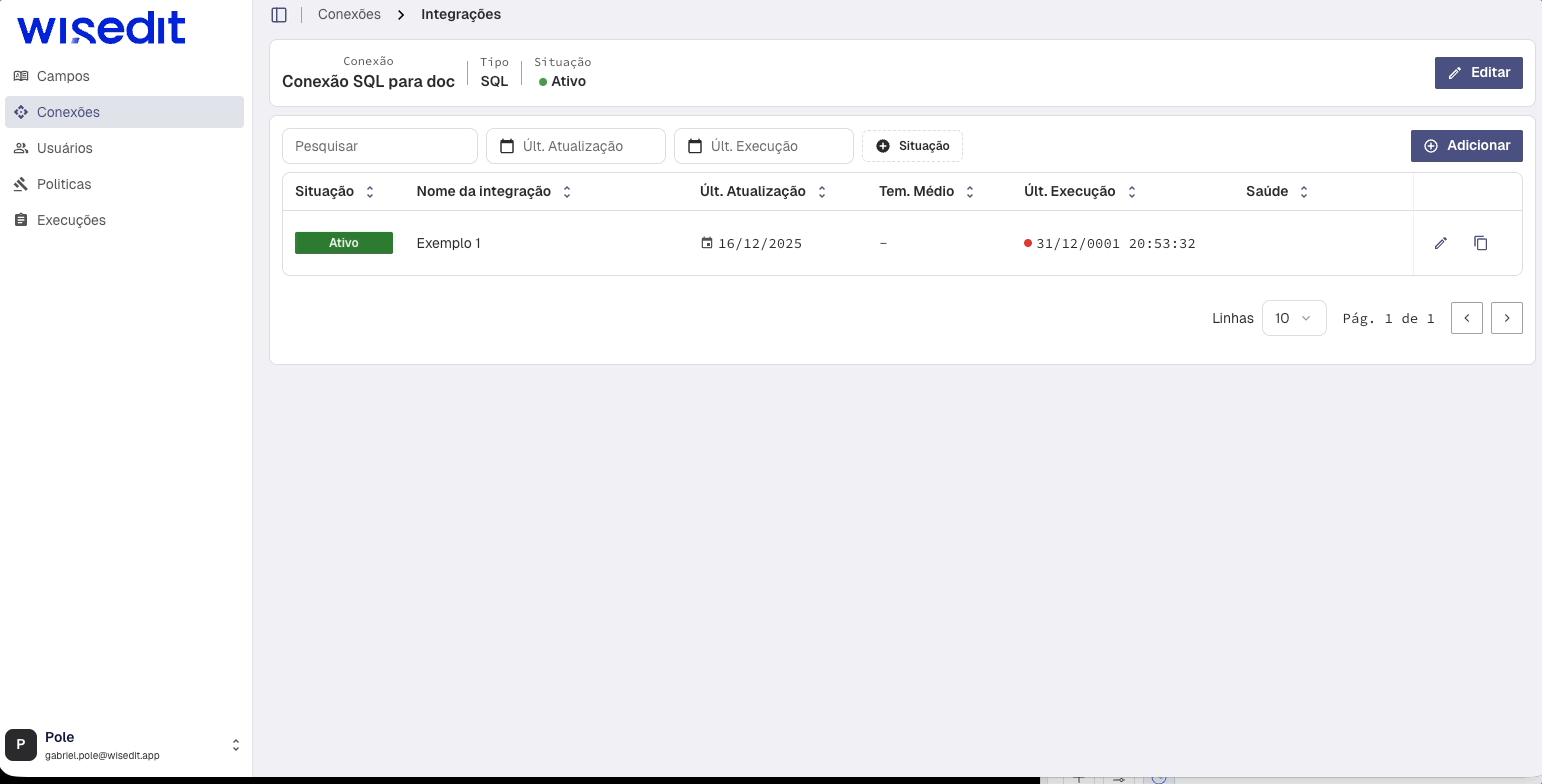Click the Wisedit logo
This screenshot has height=784, width=1542.
(102, 30)
